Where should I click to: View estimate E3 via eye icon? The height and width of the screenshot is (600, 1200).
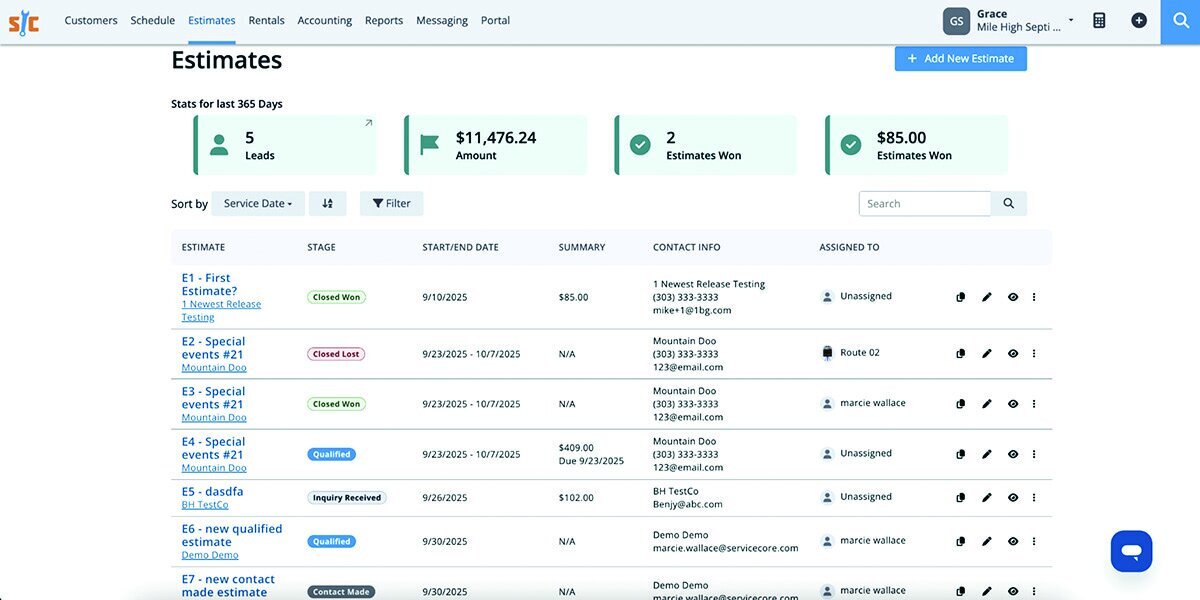click(x=1013, y=404)
